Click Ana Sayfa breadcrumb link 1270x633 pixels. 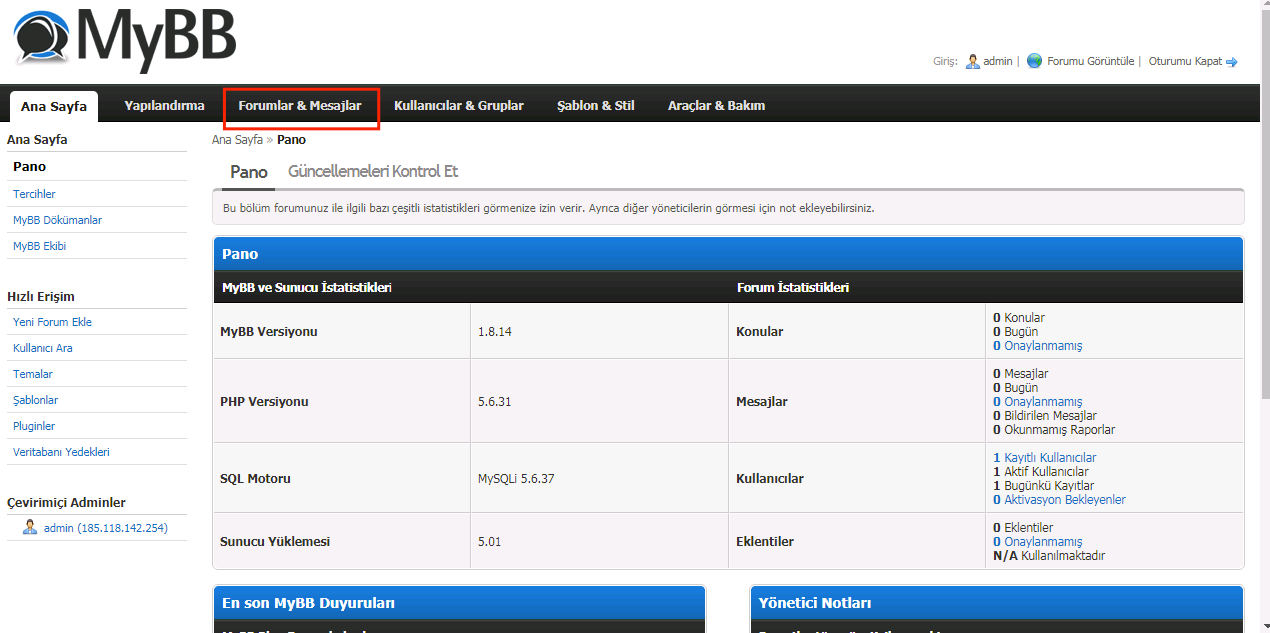pos(237,140)
